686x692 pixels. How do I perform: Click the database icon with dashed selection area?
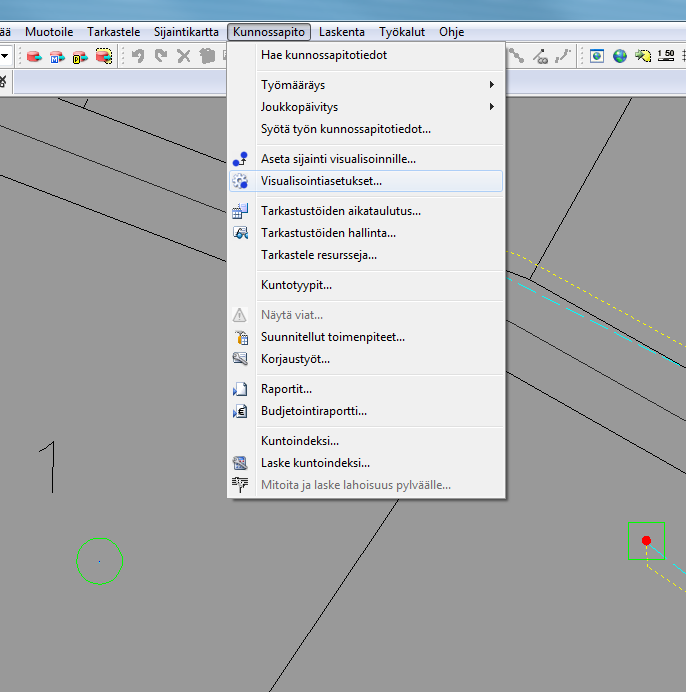[x=104, y=56]
